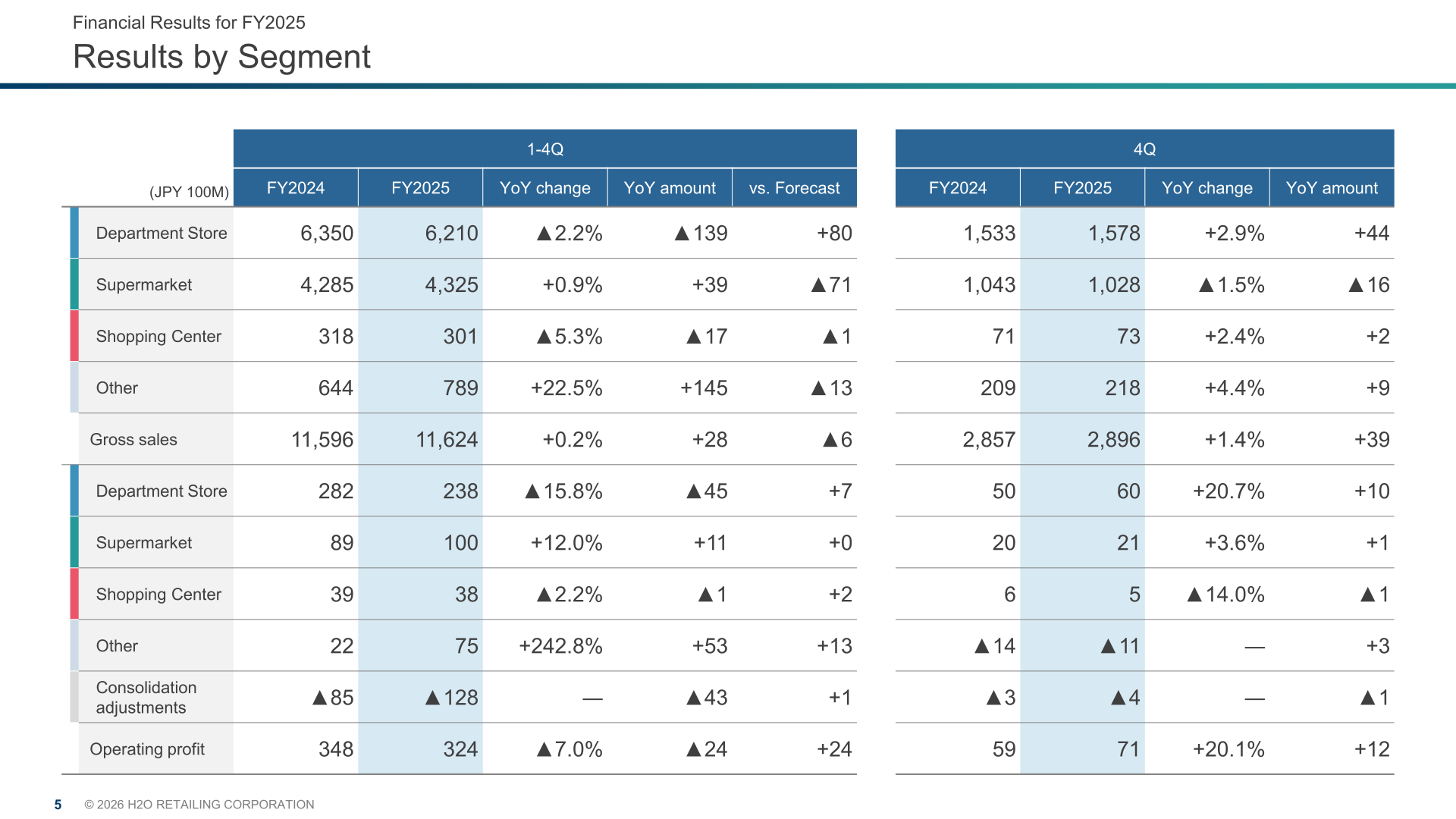Click 'Gross sales' row label

tap(133, 440)
